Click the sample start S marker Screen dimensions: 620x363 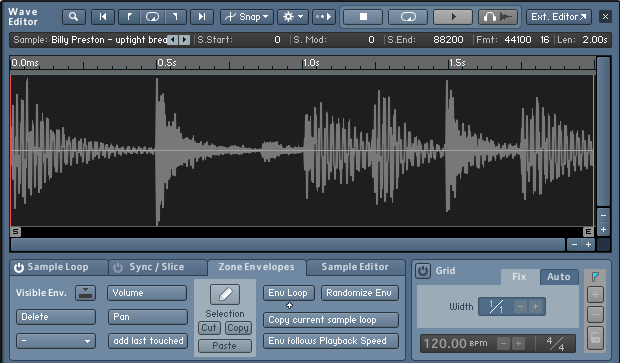16,232
